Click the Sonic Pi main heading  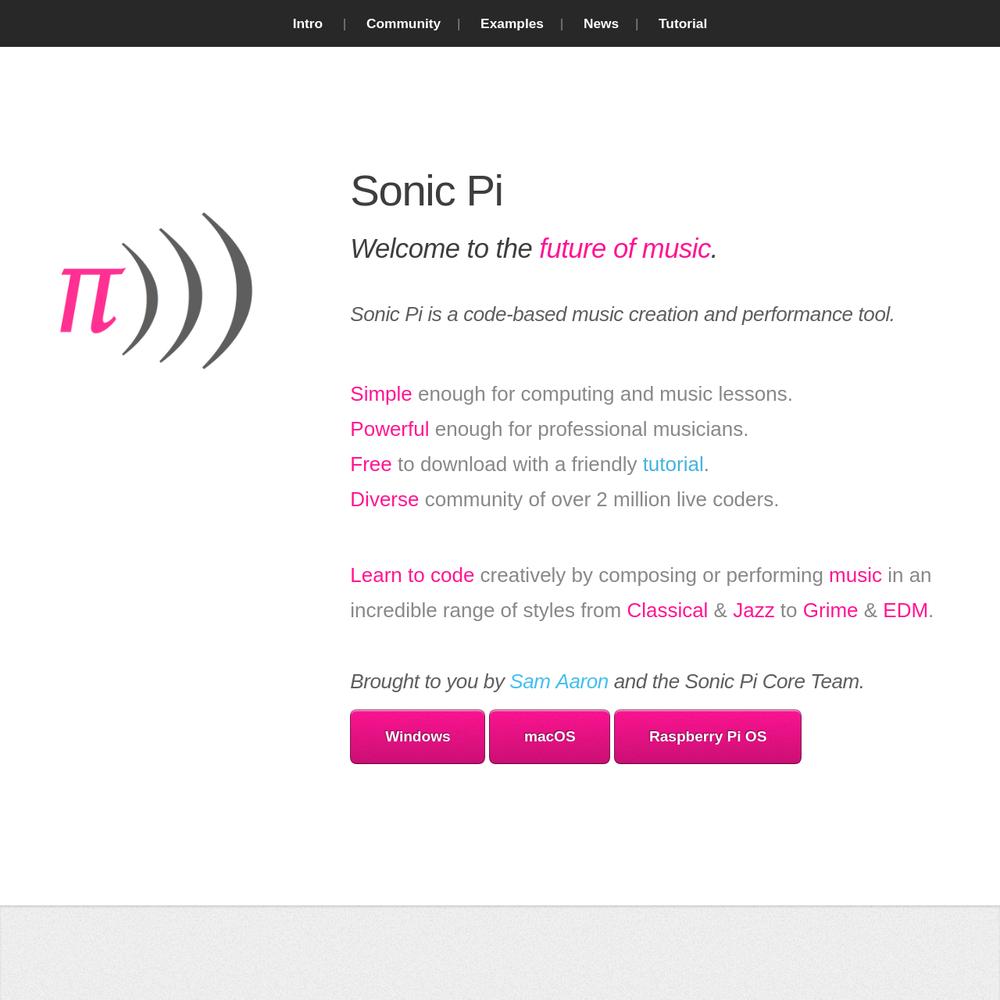pos(427,191)
